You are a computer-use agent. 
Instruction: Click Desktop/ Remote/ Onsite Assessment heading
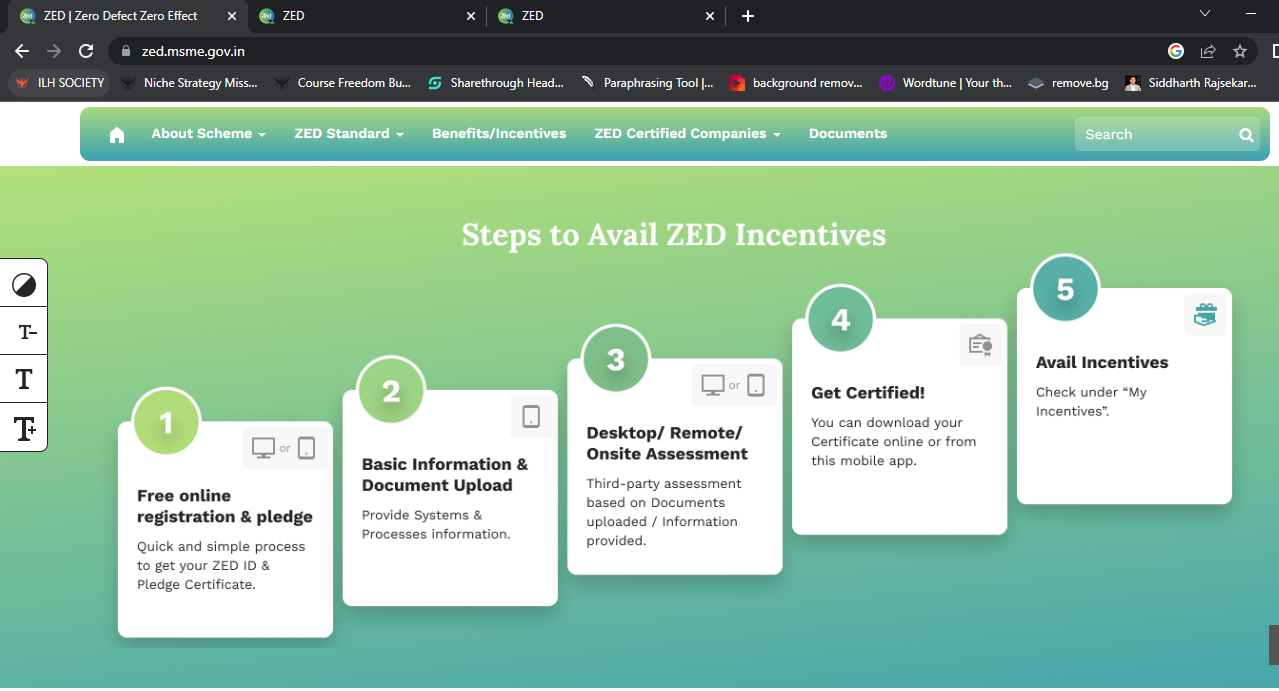pyautogui.click(x=667, y=443)
